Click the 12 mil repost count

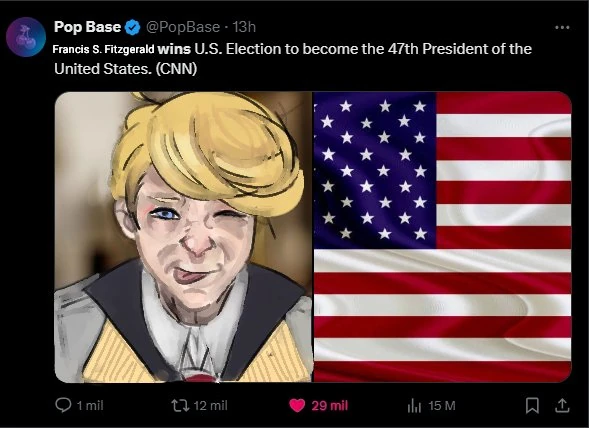click(x=210, y=406)
